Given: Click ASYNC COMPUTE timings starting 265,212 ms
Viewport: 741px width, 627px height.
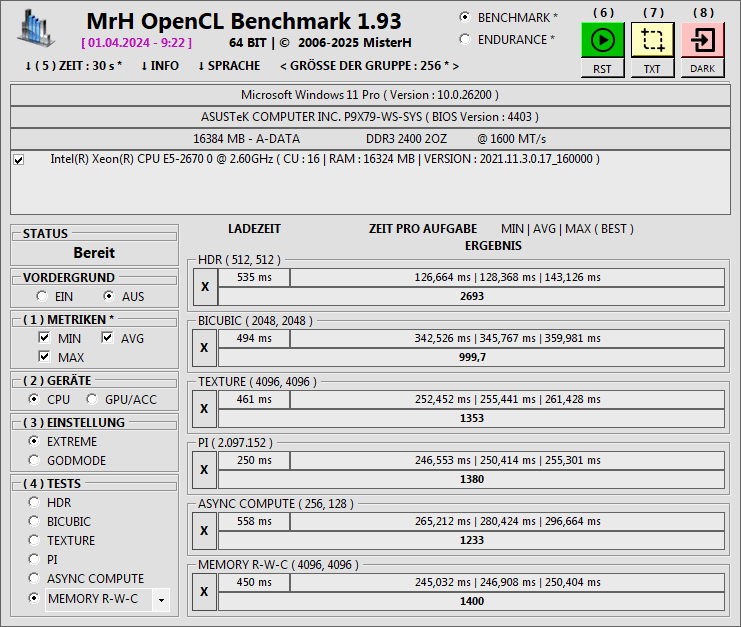Looking at the screenshot, I should coord(508,521).
